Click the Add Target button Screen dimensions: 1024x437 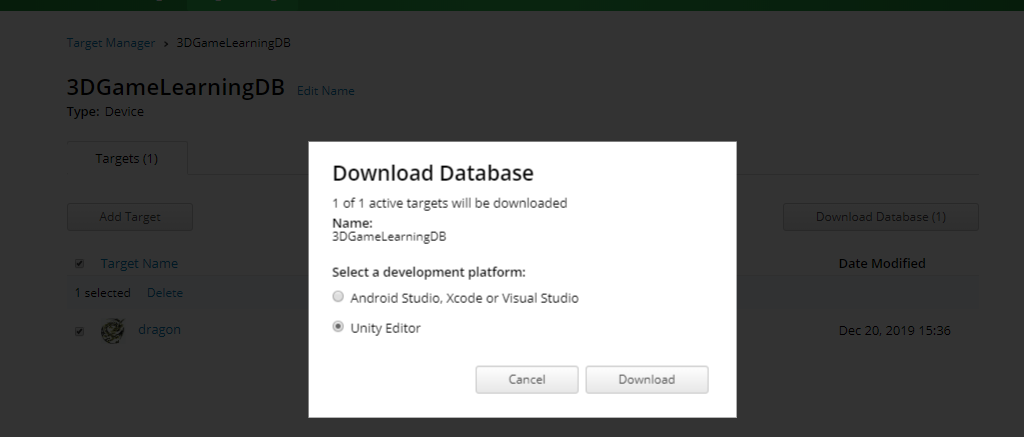pos(129,217)
